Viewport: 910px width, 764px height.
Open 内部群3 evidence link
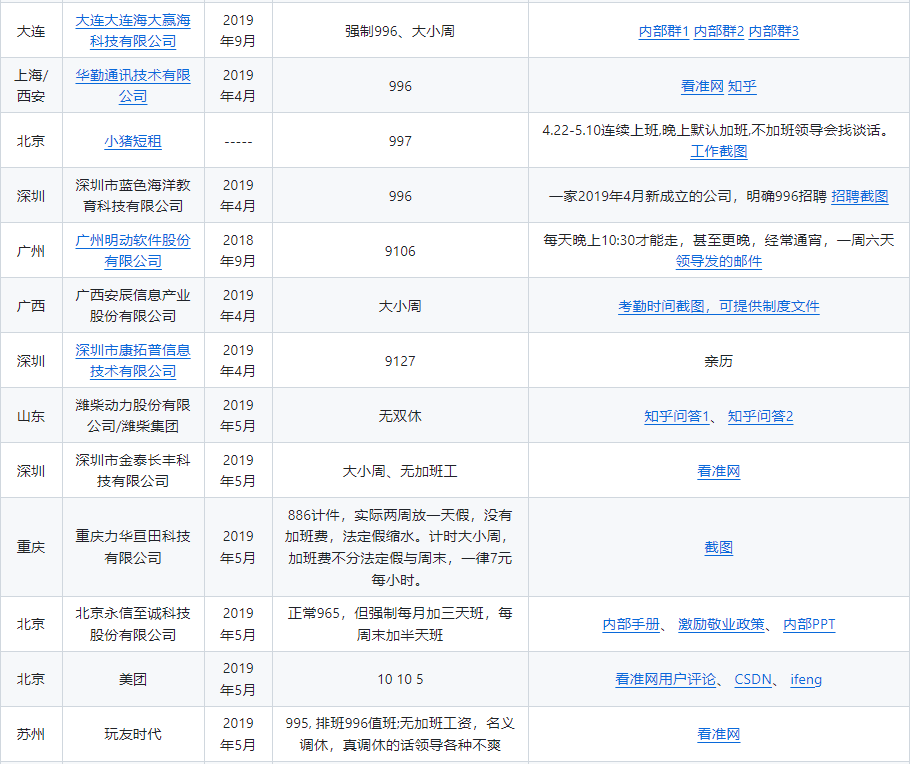pyautogui.click(x=774, y=31)
